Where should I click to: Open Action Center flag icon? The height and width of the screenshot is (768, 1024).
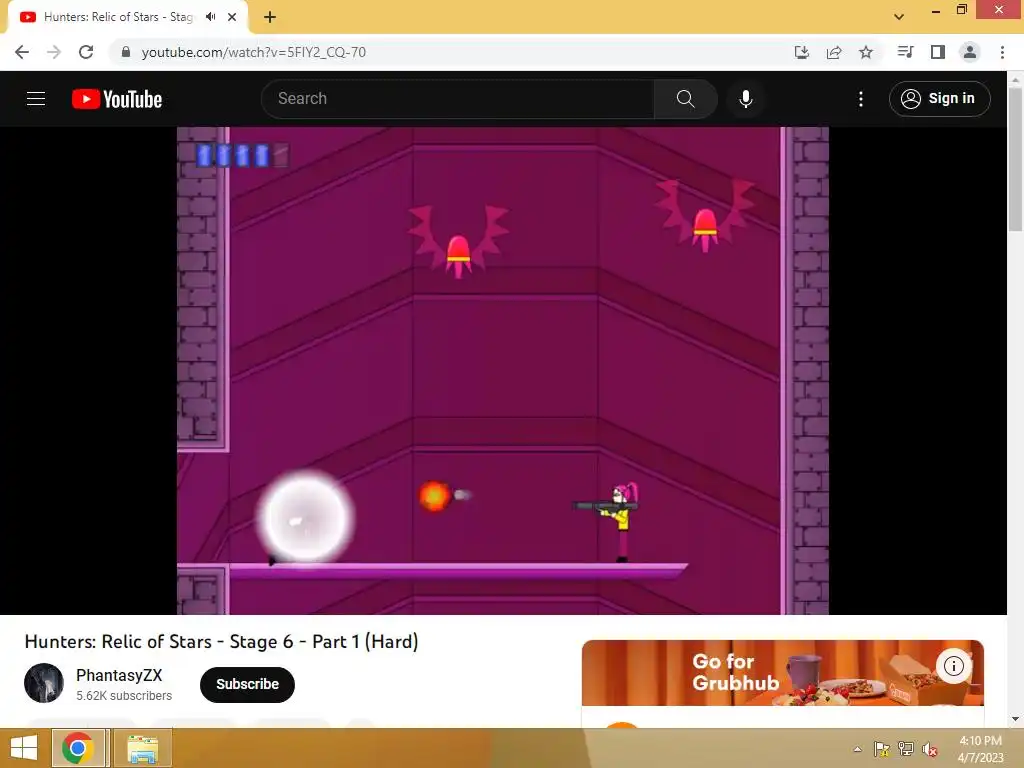pyautogui.click(x=881, y=749)
